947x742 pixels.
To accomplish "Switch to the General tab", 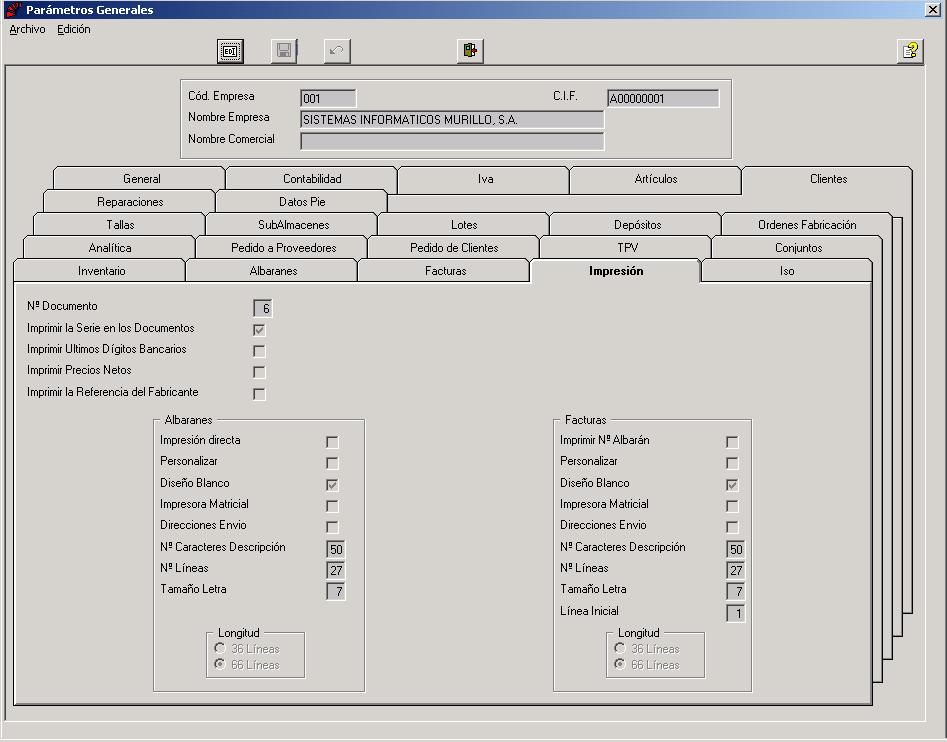I will coord(140,179).
